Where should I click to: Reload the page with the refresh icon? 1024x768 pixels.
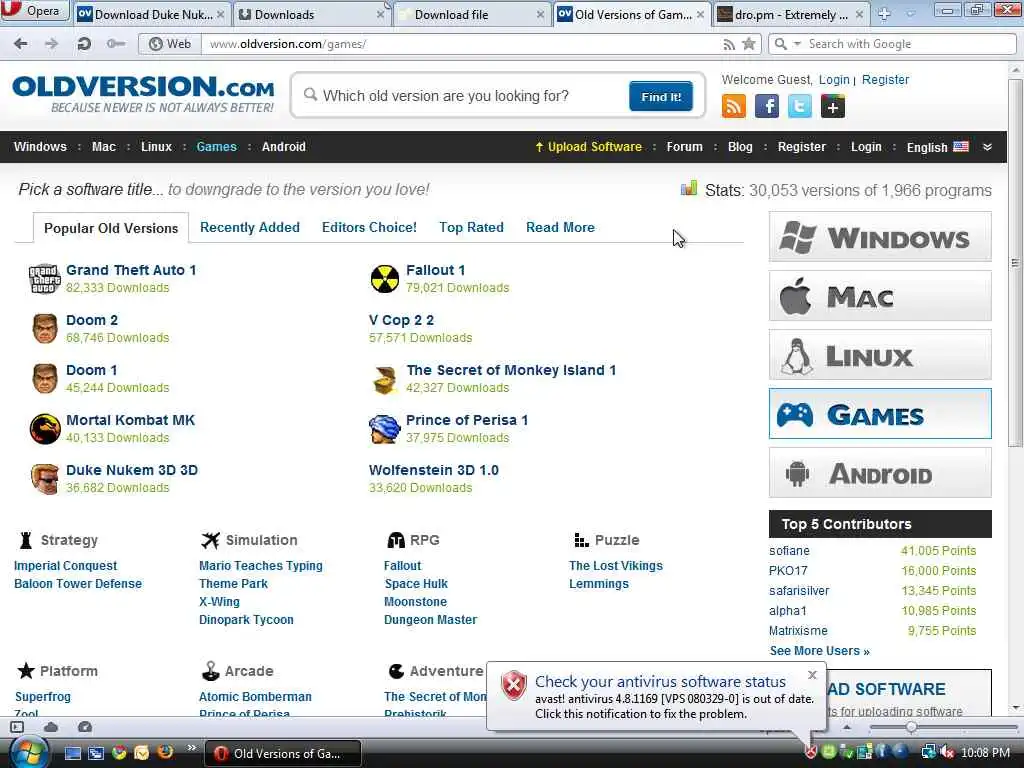84,44
